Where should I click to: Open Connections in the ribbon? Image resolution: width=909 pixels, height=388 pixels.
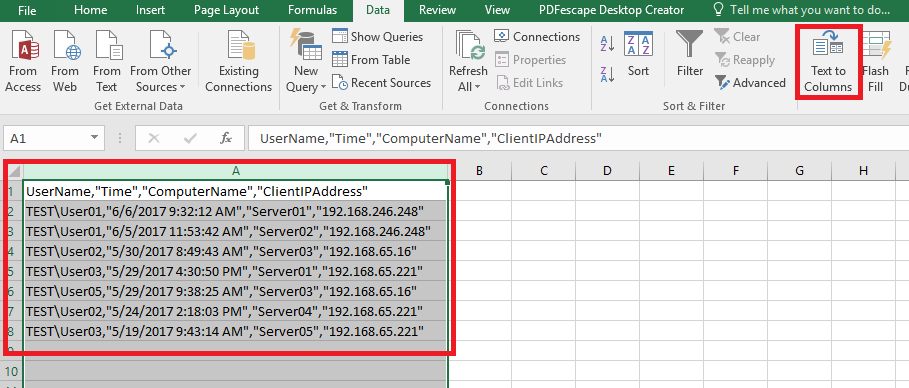tap(537, 37)
